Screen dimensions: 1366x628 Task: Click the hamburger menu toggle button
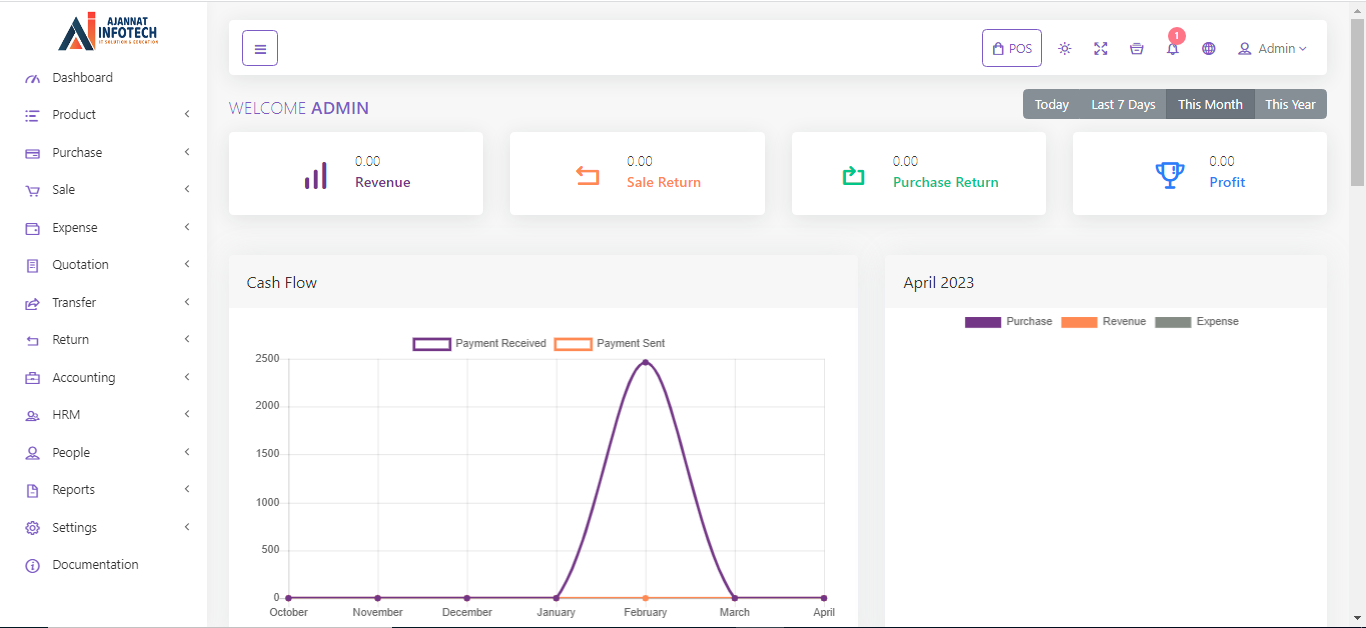click(x=260, y=48)
